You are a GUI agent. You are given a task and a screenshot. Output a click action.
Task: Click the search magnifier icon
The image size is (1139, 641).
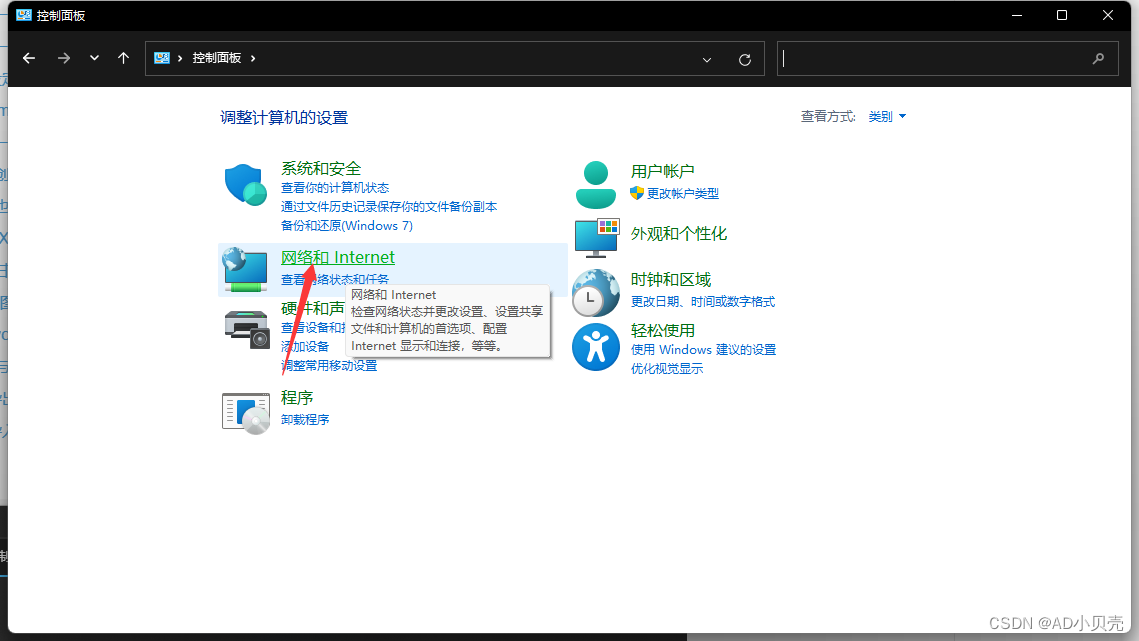pos(1098,58)
